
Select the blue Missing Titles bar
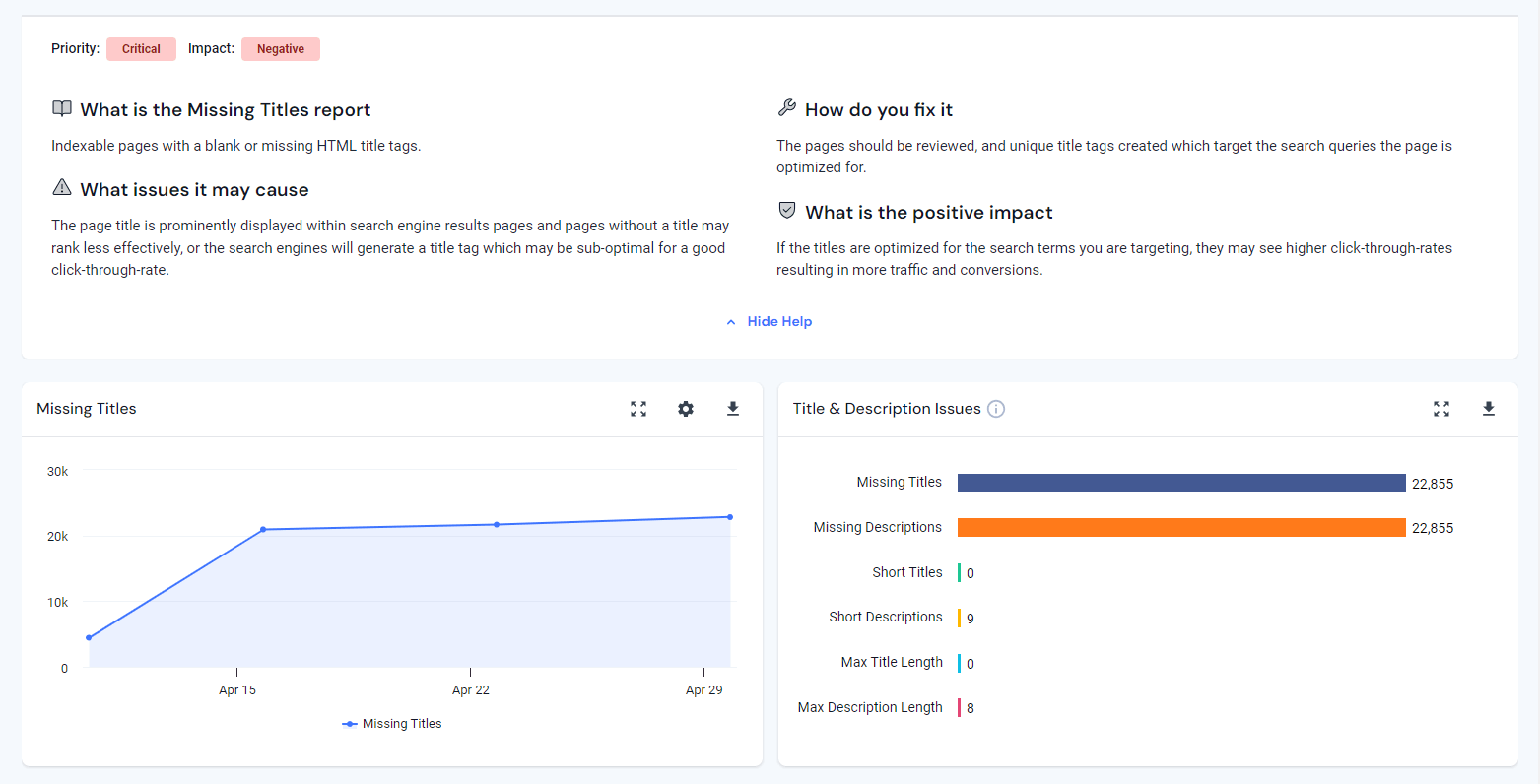[1180, 483]
